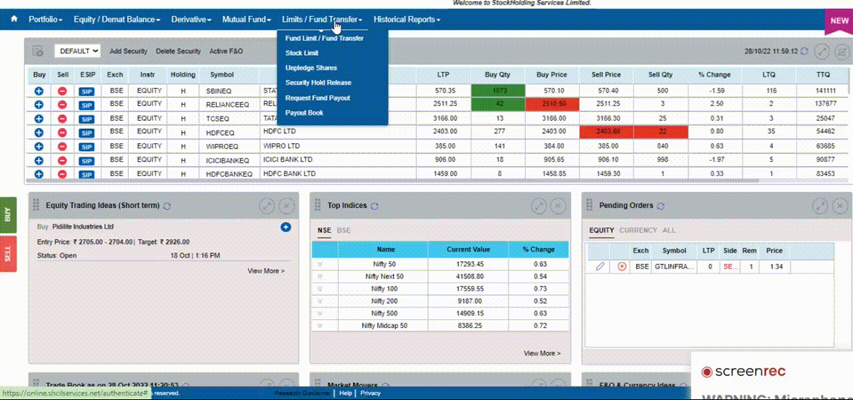Click the Home icon in navigation bar
This screenshot has width=853, height=400.
coord(14,19)
